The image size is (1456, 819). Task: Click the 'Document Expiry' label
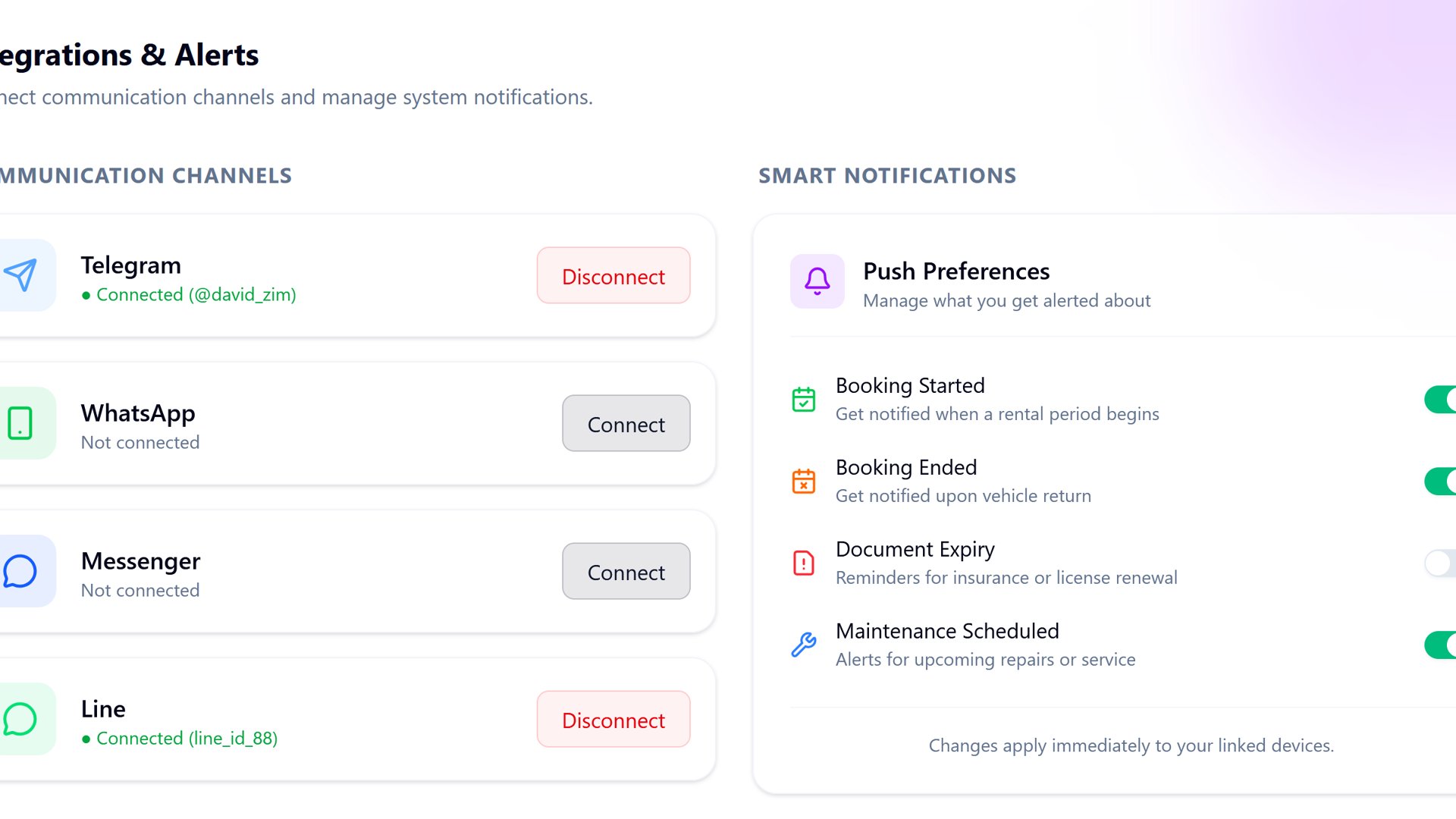[915, 550]
